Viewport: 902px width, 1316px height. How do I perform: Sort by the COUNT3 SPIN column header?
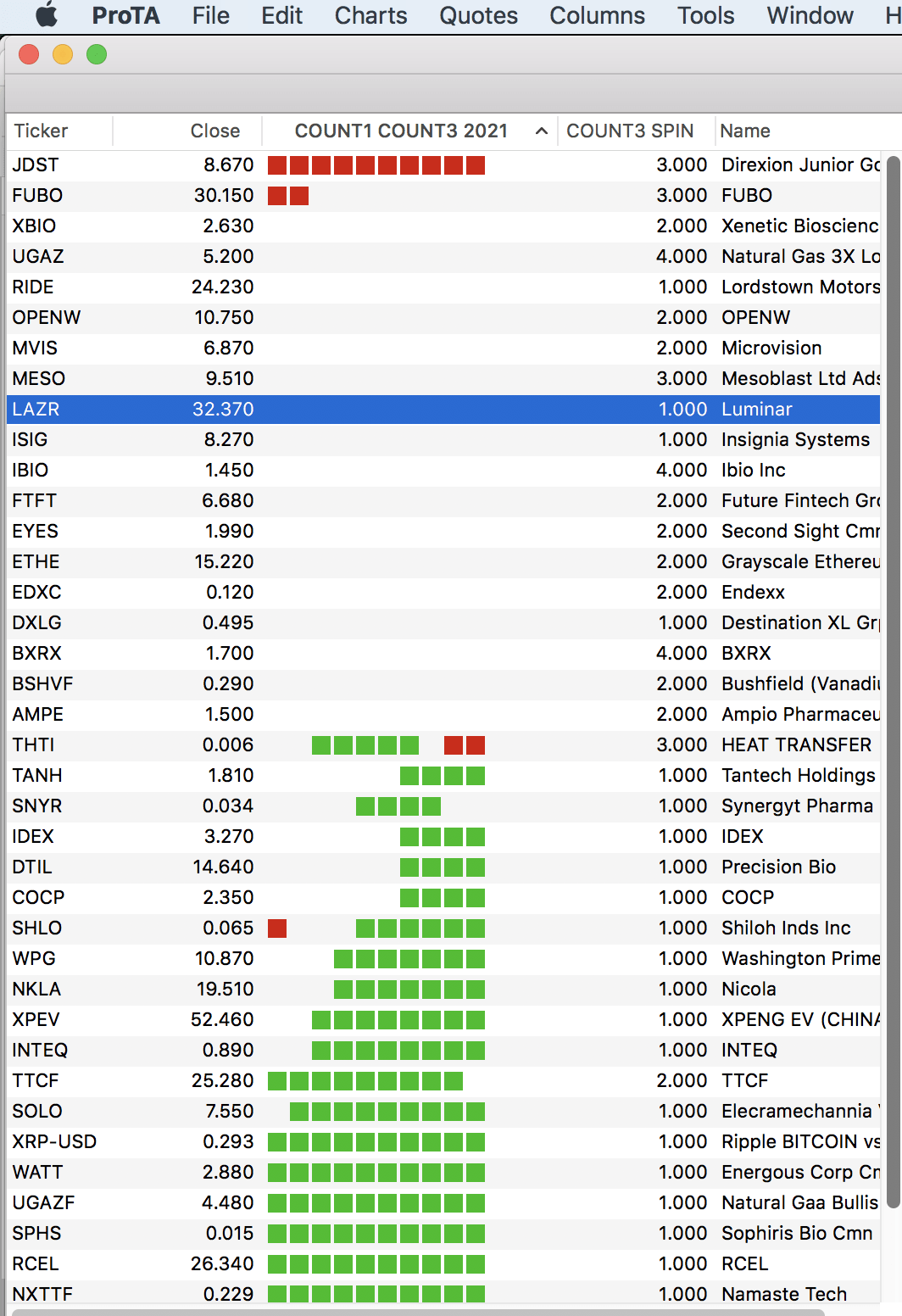[636, 131]
